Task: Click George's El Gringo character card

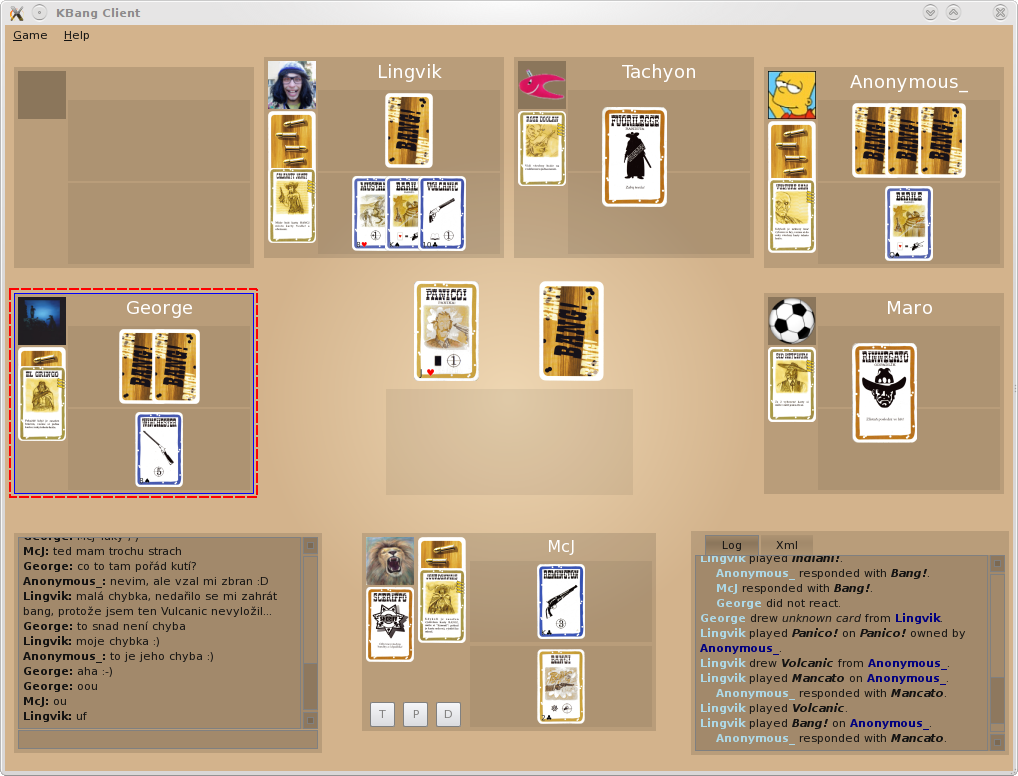Action: click(x=43, y=404)
